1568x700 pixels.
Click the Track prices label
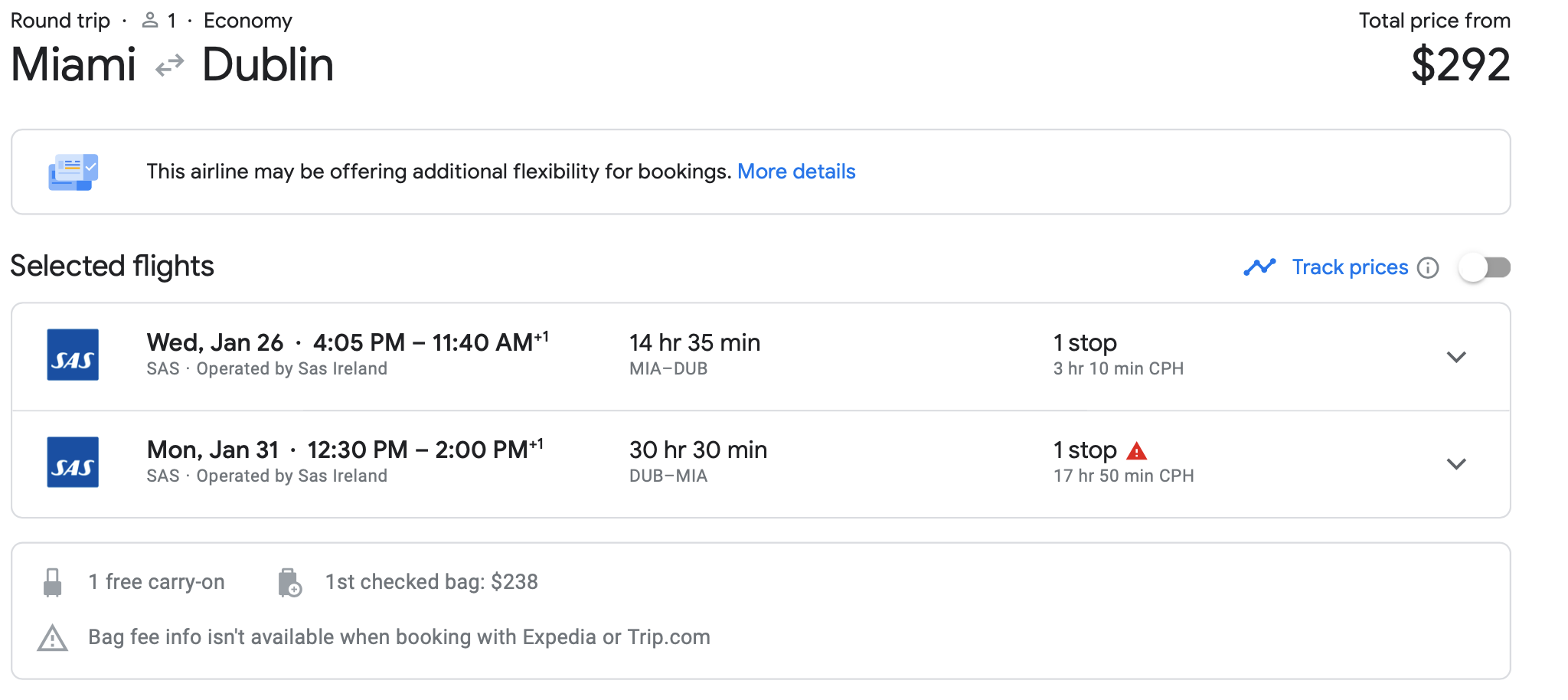coord(1350,267)
